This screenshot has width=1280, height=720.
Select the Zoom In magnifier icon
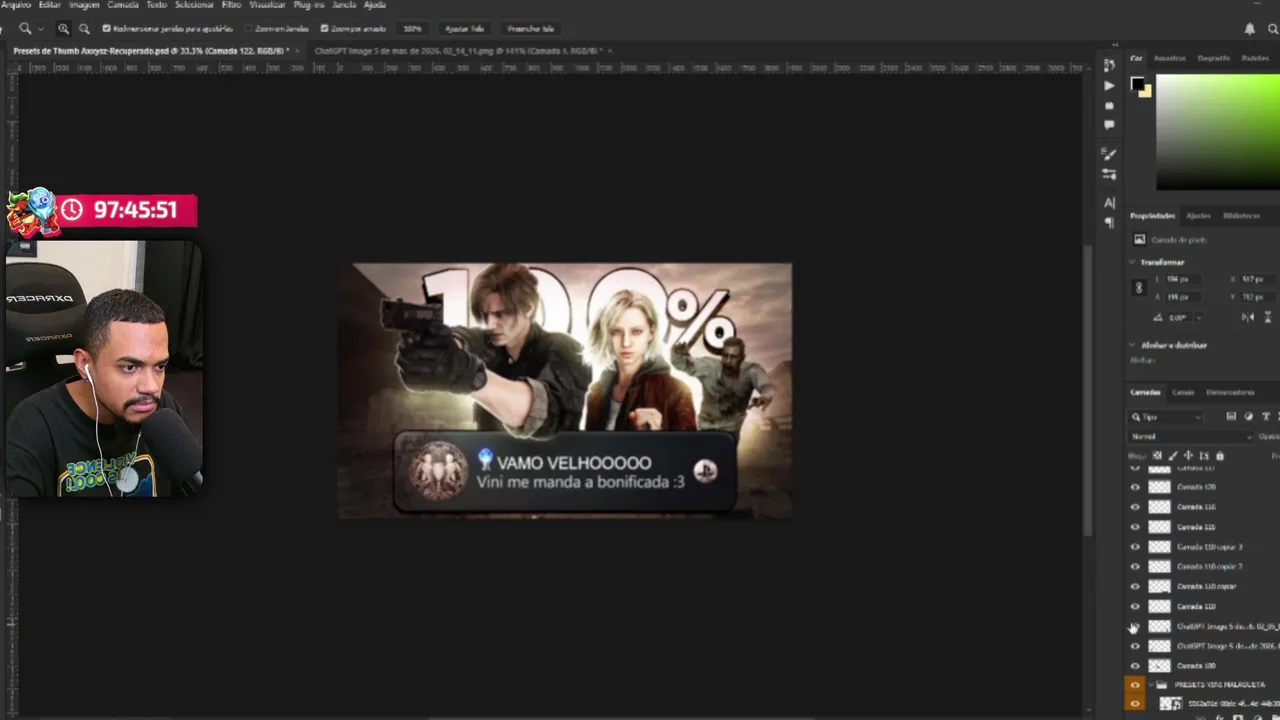coord(63,29)
